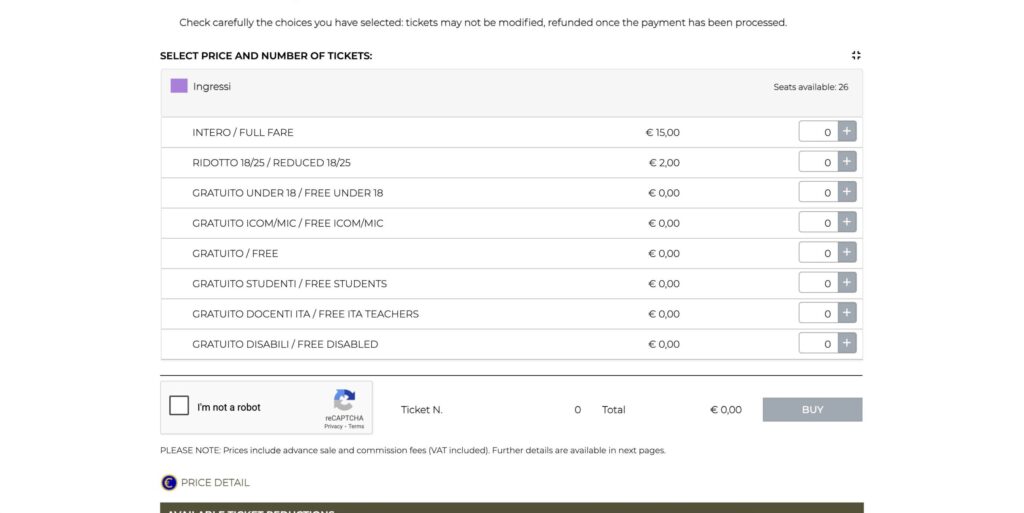The width and height of the screenshot is (1024, 513).
Task: Add one FREE STUDENTS ticket
Action: click(847, 283)
